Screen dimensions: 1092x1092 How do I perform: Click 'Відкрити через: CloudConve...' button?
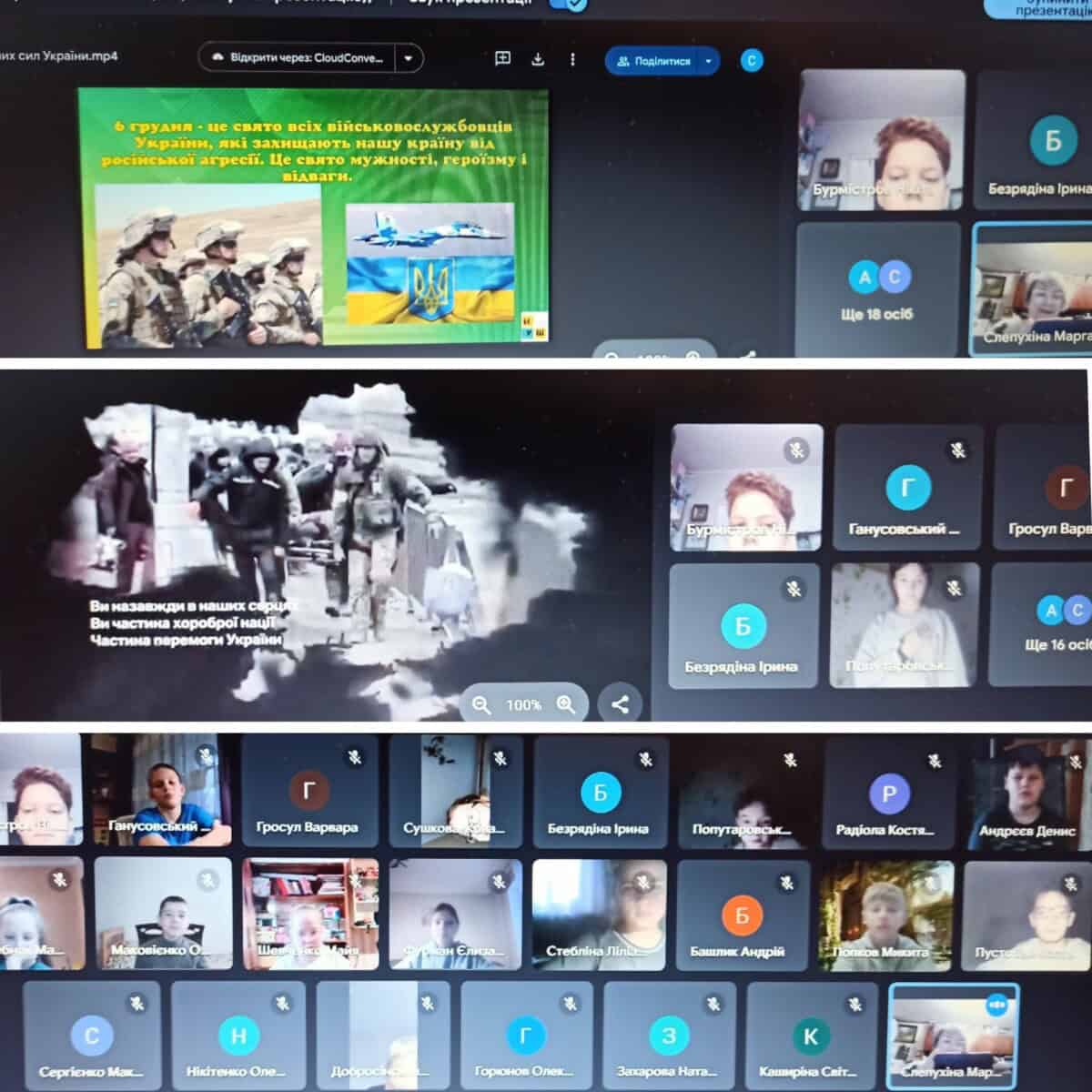tap(298, 58)
